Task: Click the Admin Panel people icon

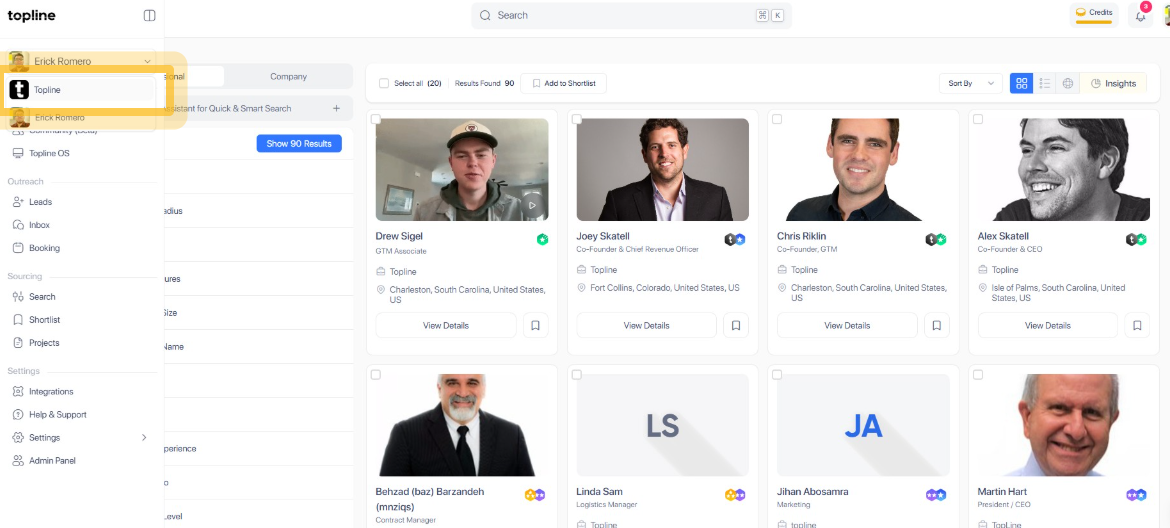Action: coord(19,461)
